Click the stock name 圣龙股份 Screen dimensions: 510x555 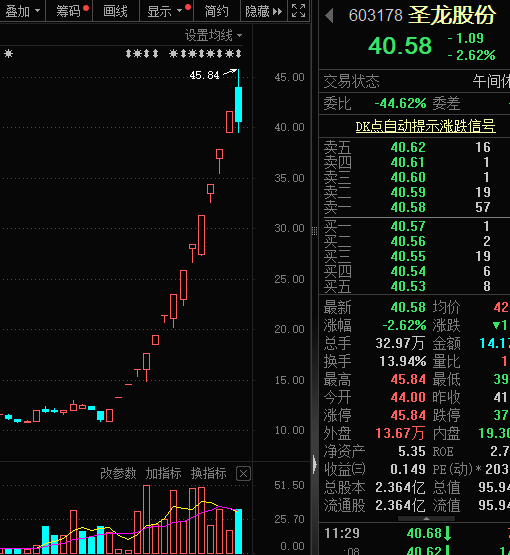point(451,15)
